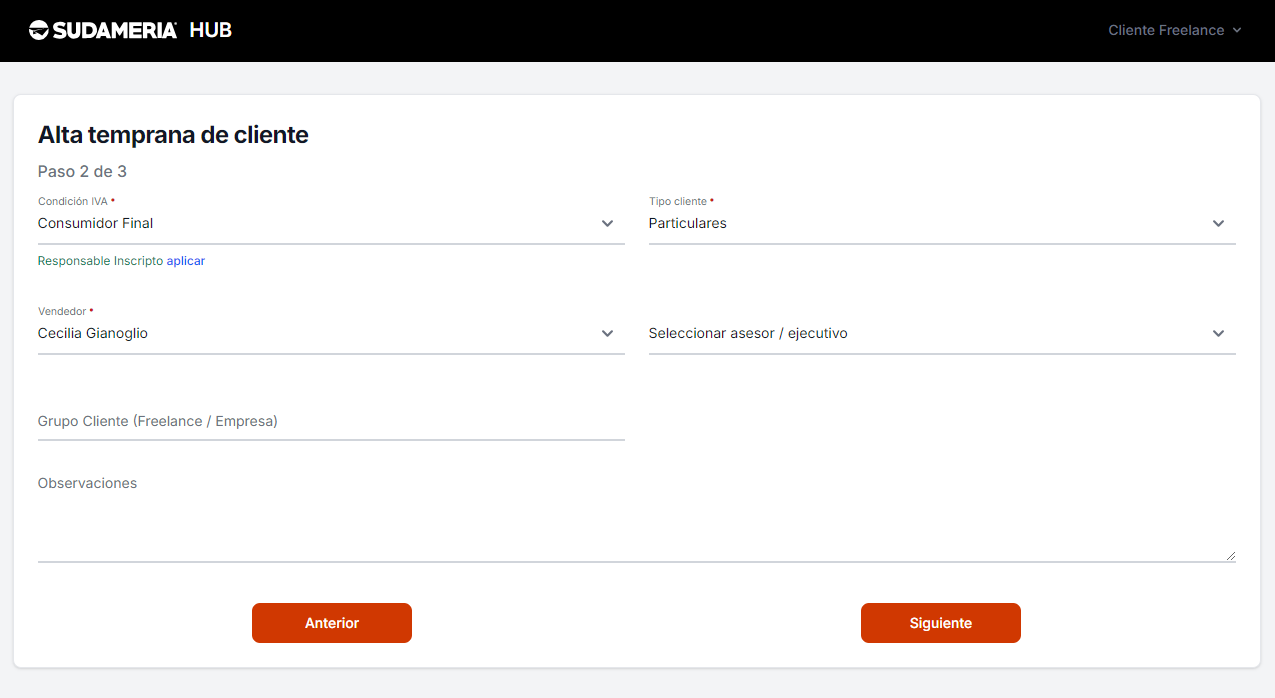
Task: Click the aplicar link
Action: click(186, 261)
